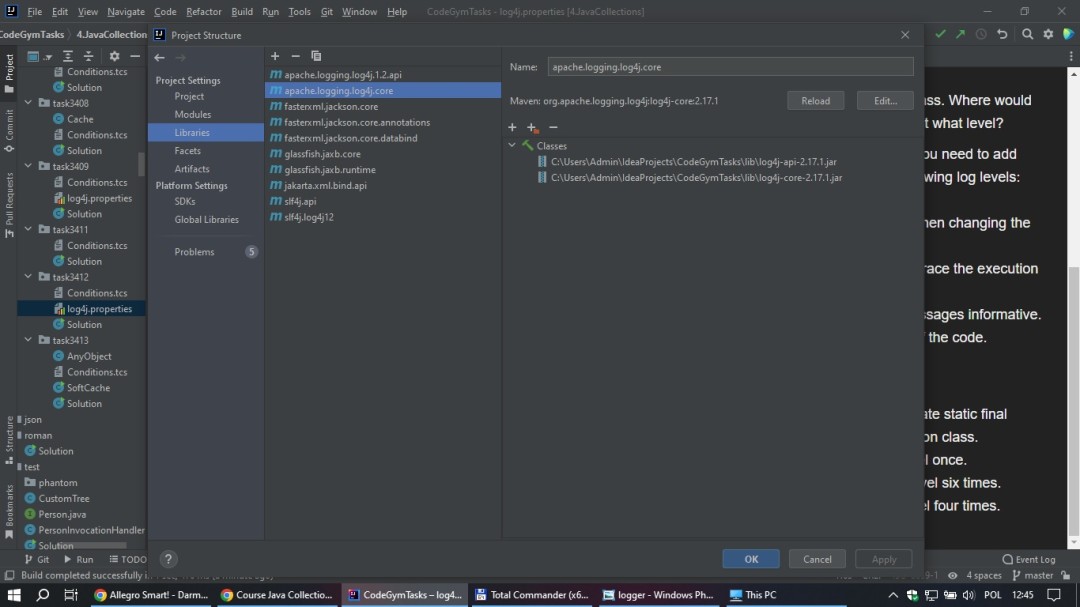Viewport: 1080px width, 607px height.
Task: Open the help question mark button
Action: 168,559
